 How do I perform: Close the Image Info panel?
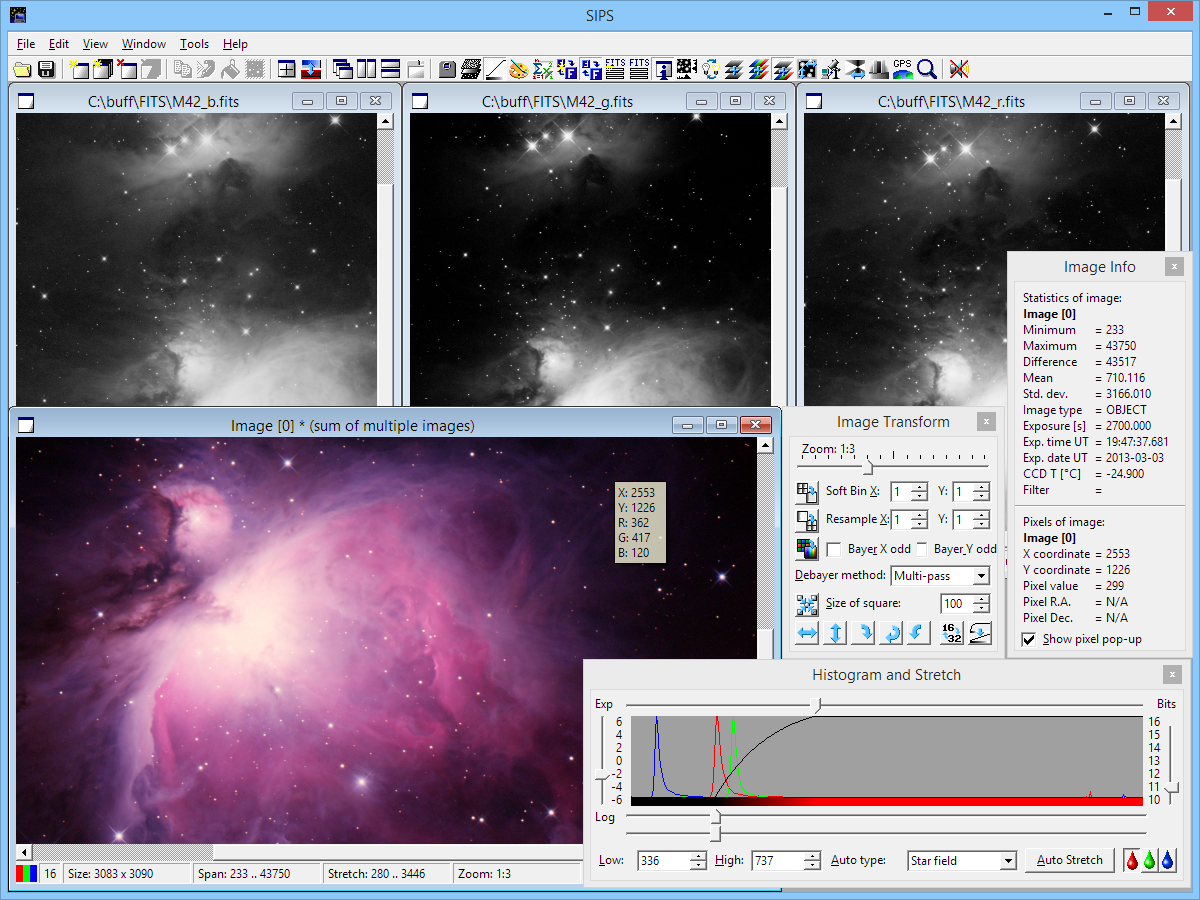coord(1173,267)
